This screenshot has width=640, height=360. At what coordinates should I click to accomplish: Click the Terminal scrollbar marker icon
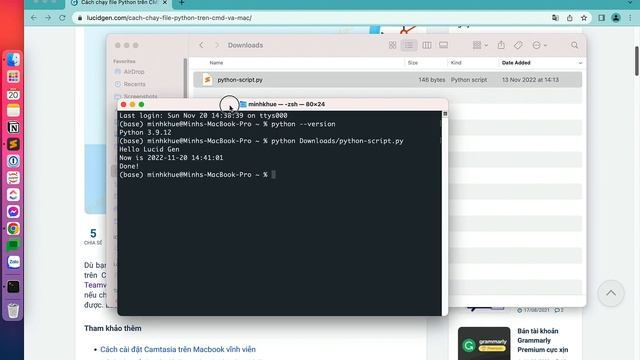(445, 114)
